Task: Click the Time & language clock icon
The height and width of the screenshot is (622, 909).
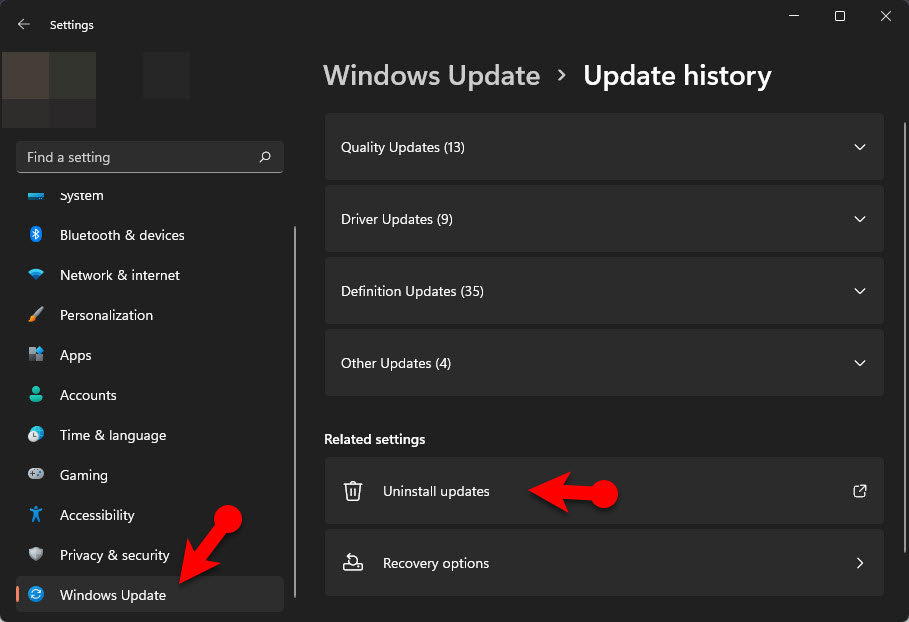Action: [x=36, y=434]
